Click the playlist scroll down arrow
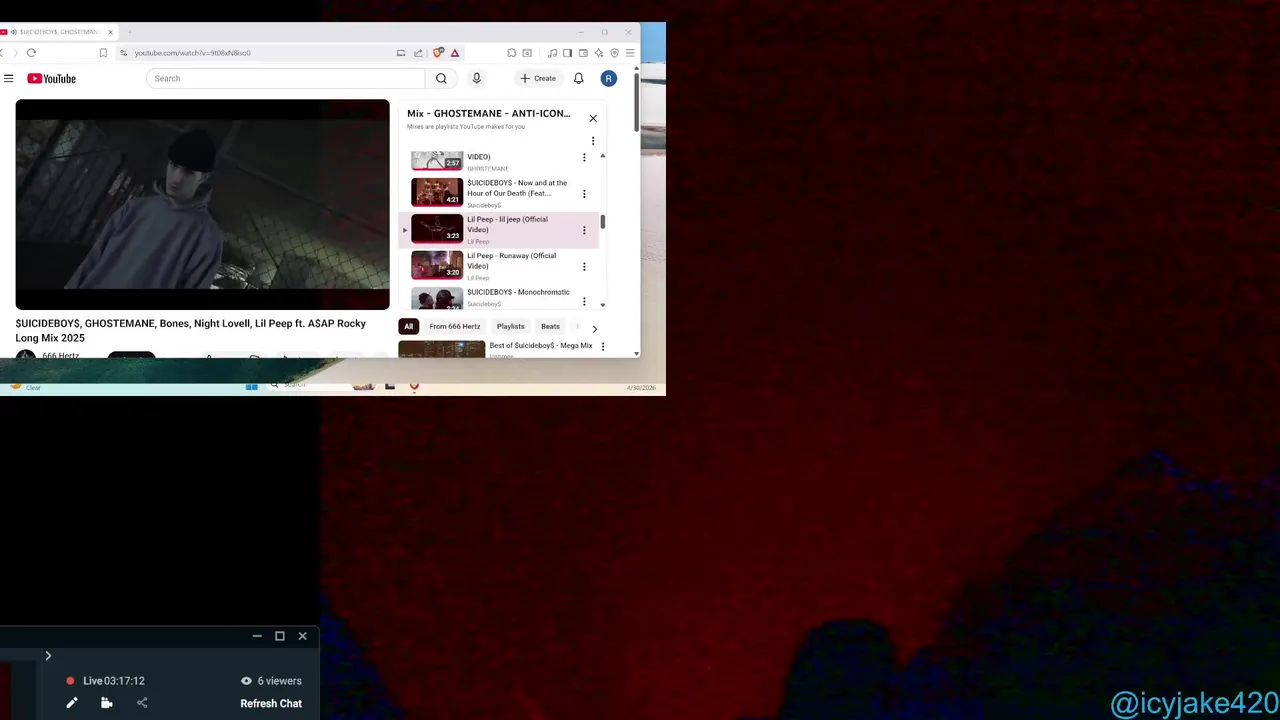 point(602,304)
